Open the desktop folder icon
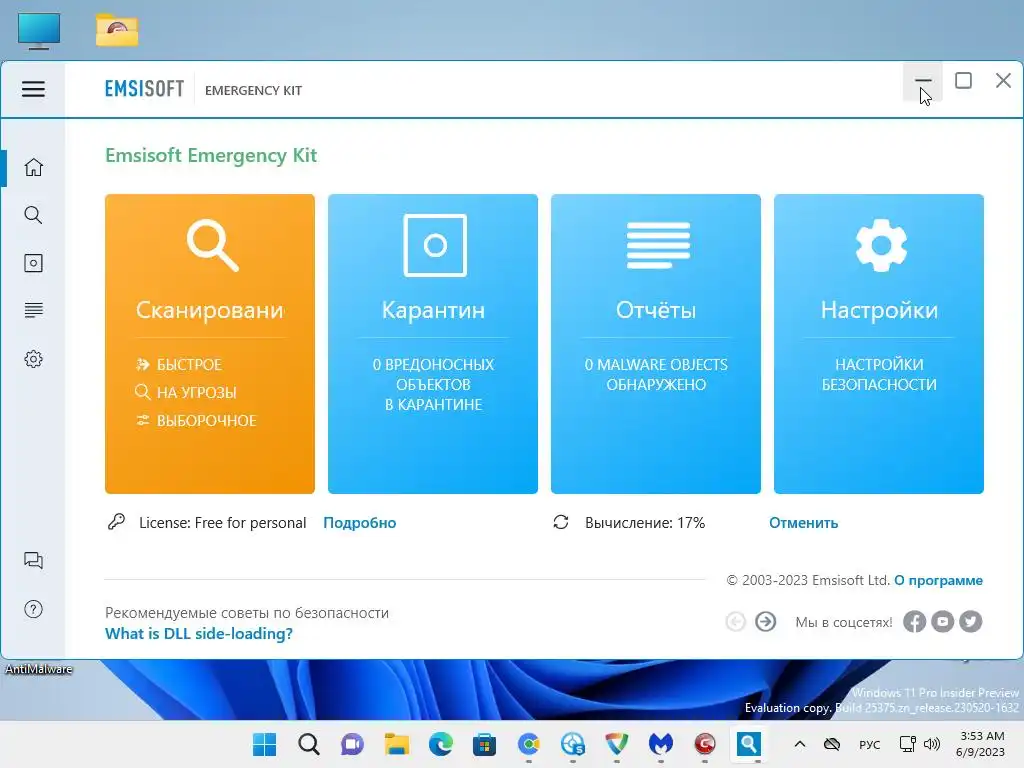1024x768 pixels. 117,30
